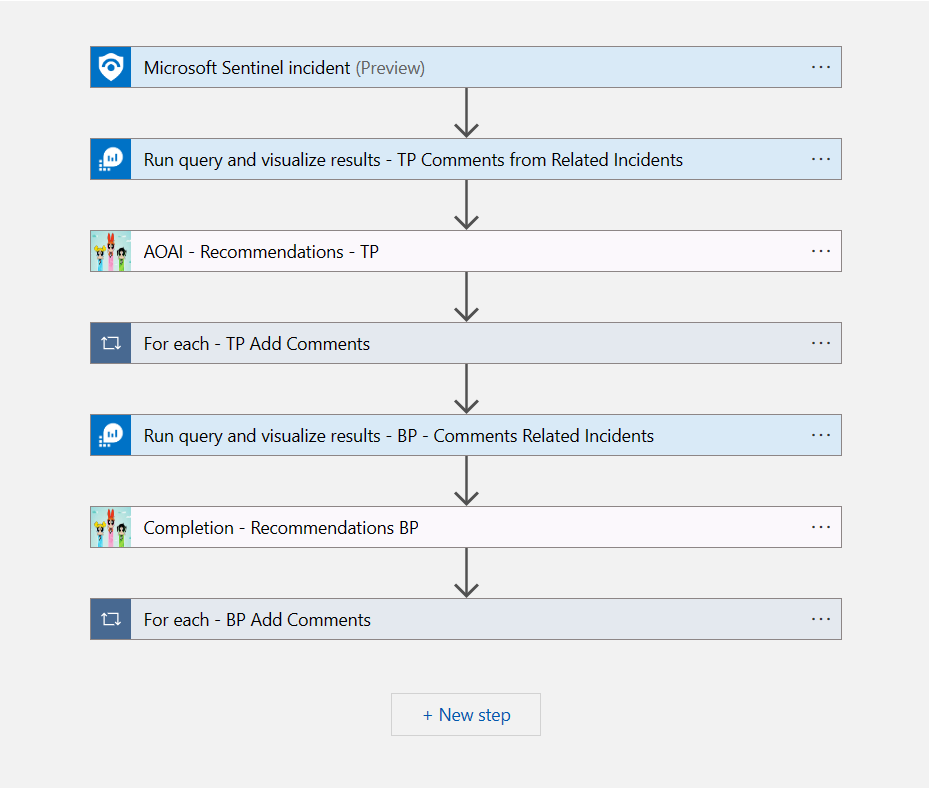The width and height of the screenshot is (929, 788).
Task: Open ellipsis menu for For each TP step
Action: 821,343
